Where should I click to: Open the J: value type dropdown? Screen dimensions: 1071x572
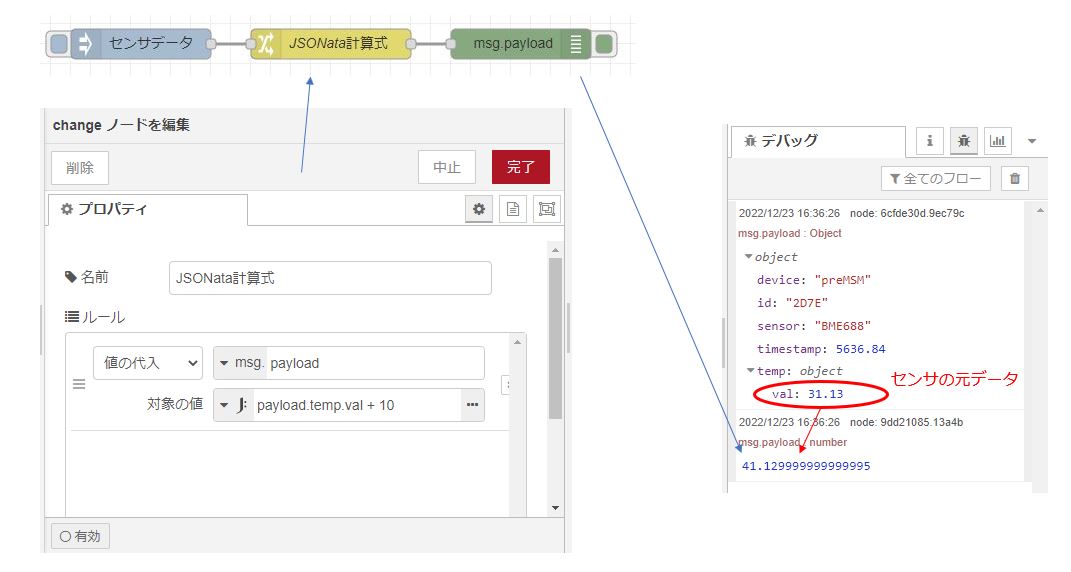[x=233, y=405]
